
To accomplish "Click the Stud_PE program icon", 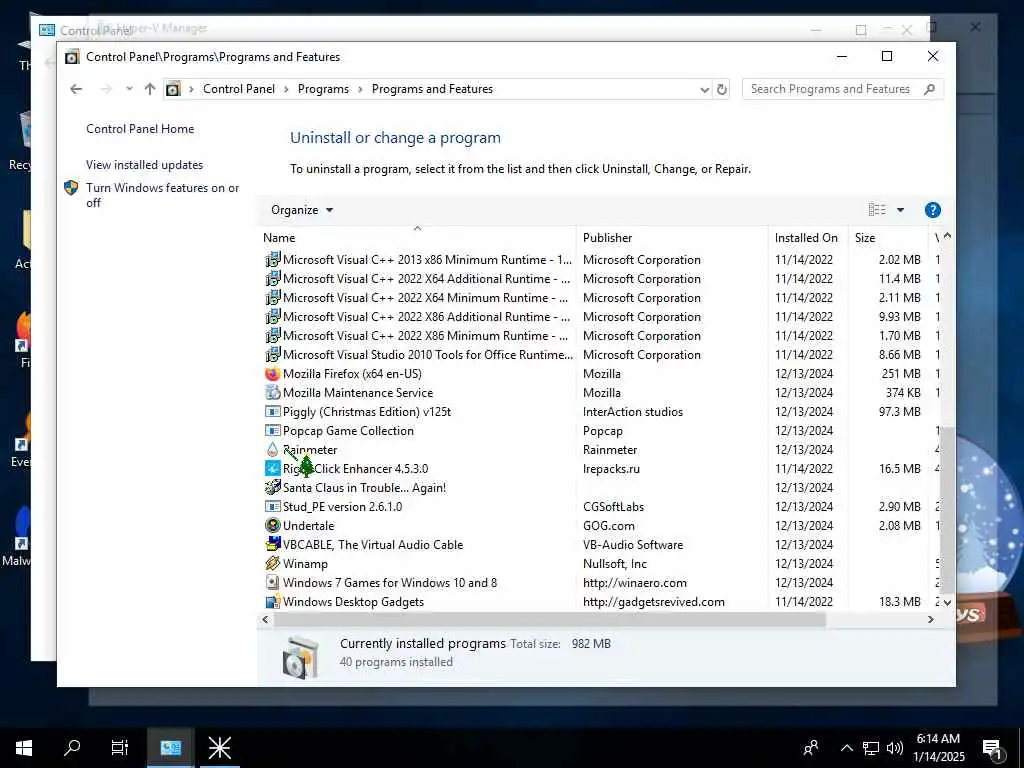I will 272,507.
